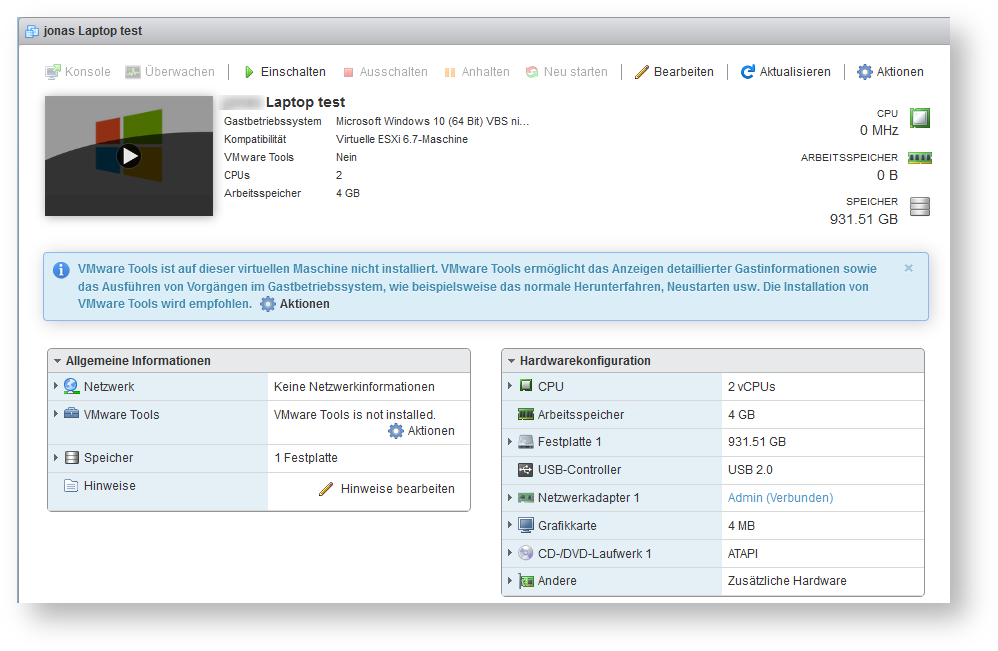Collapse the Allgemeine Informationen panel
Viewport: 998px width, 651px height.
pyautogui.click(x=58, y=361)
